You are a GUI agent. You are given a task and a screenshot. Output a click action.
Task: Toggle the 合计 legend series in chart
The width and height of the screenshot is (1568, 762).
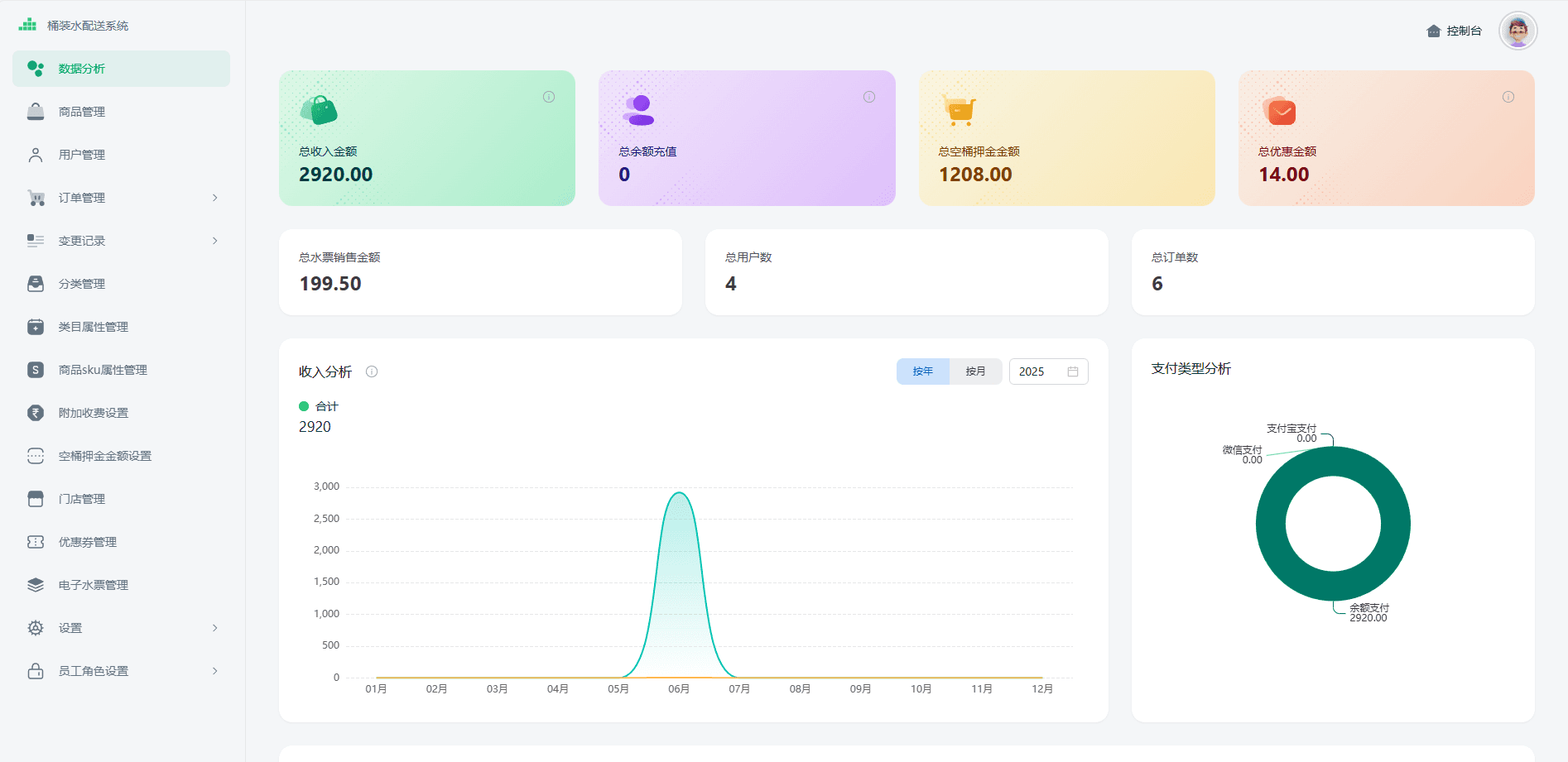tap(319, 406)
